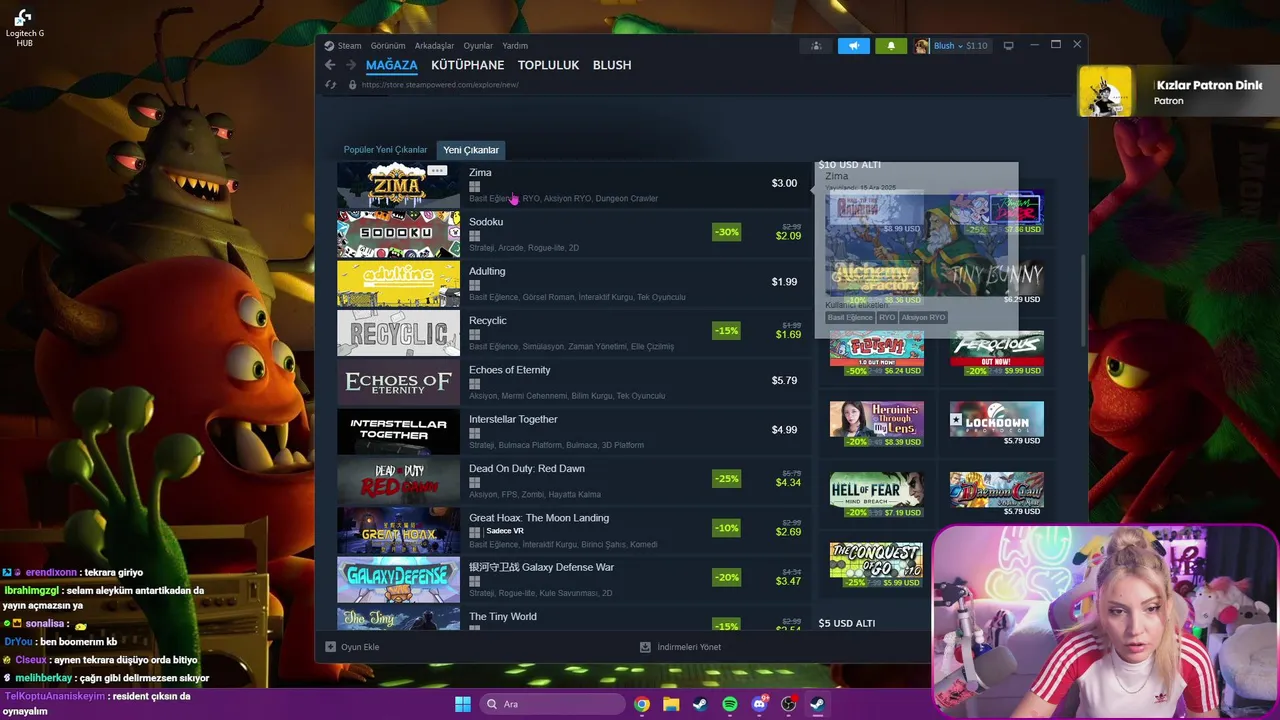1280x720 pixels.
Task: Open the Adulting game listing
Action: click(574, 283)
